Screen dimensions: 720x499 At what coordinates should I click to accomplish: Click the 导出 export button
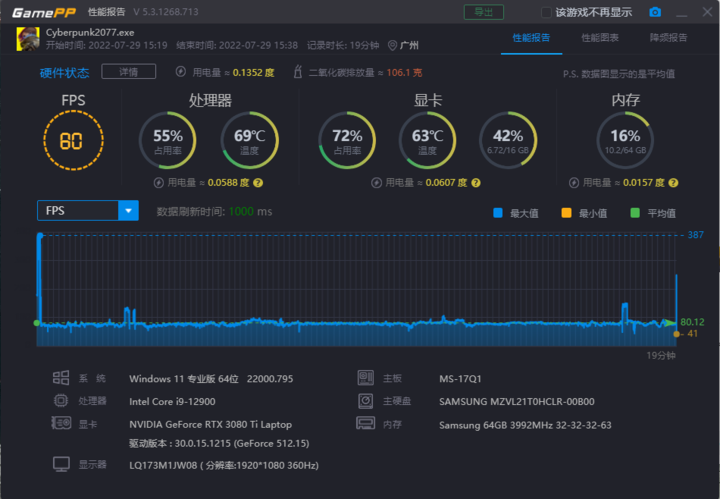click(484, 12)
